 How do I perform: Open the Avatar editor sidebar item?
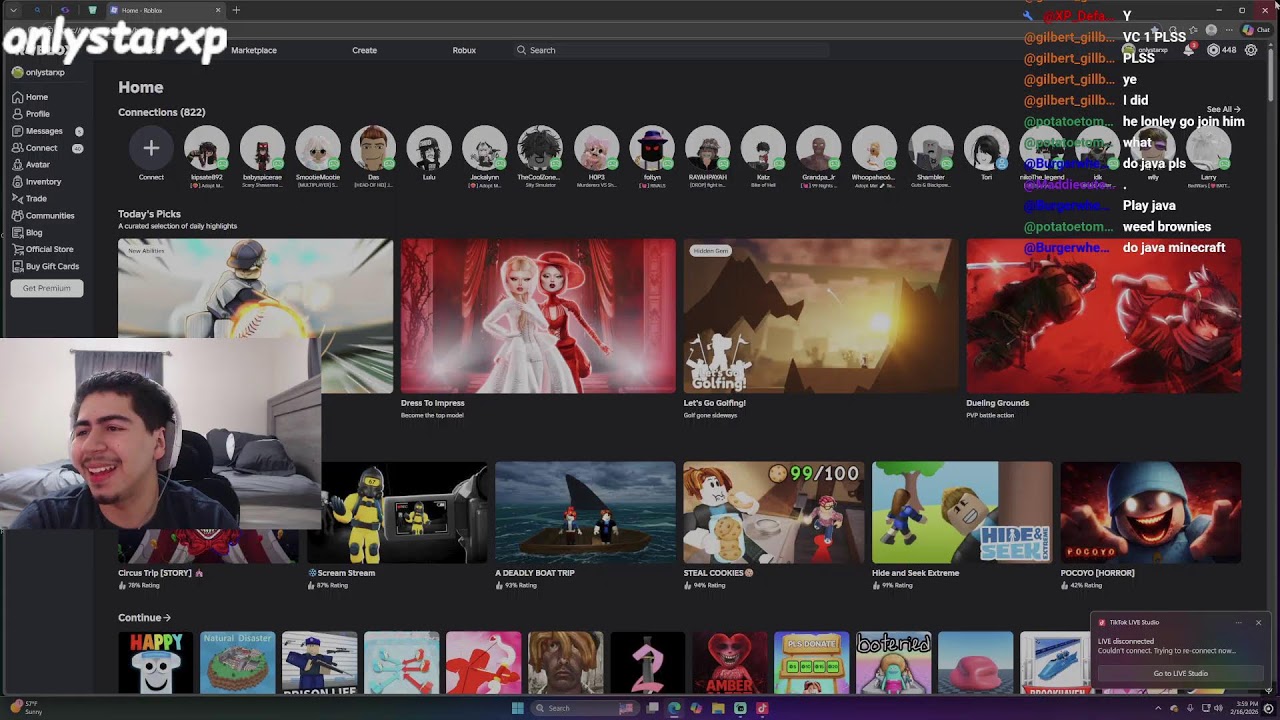pyautogui.click(x=31, y=165)
